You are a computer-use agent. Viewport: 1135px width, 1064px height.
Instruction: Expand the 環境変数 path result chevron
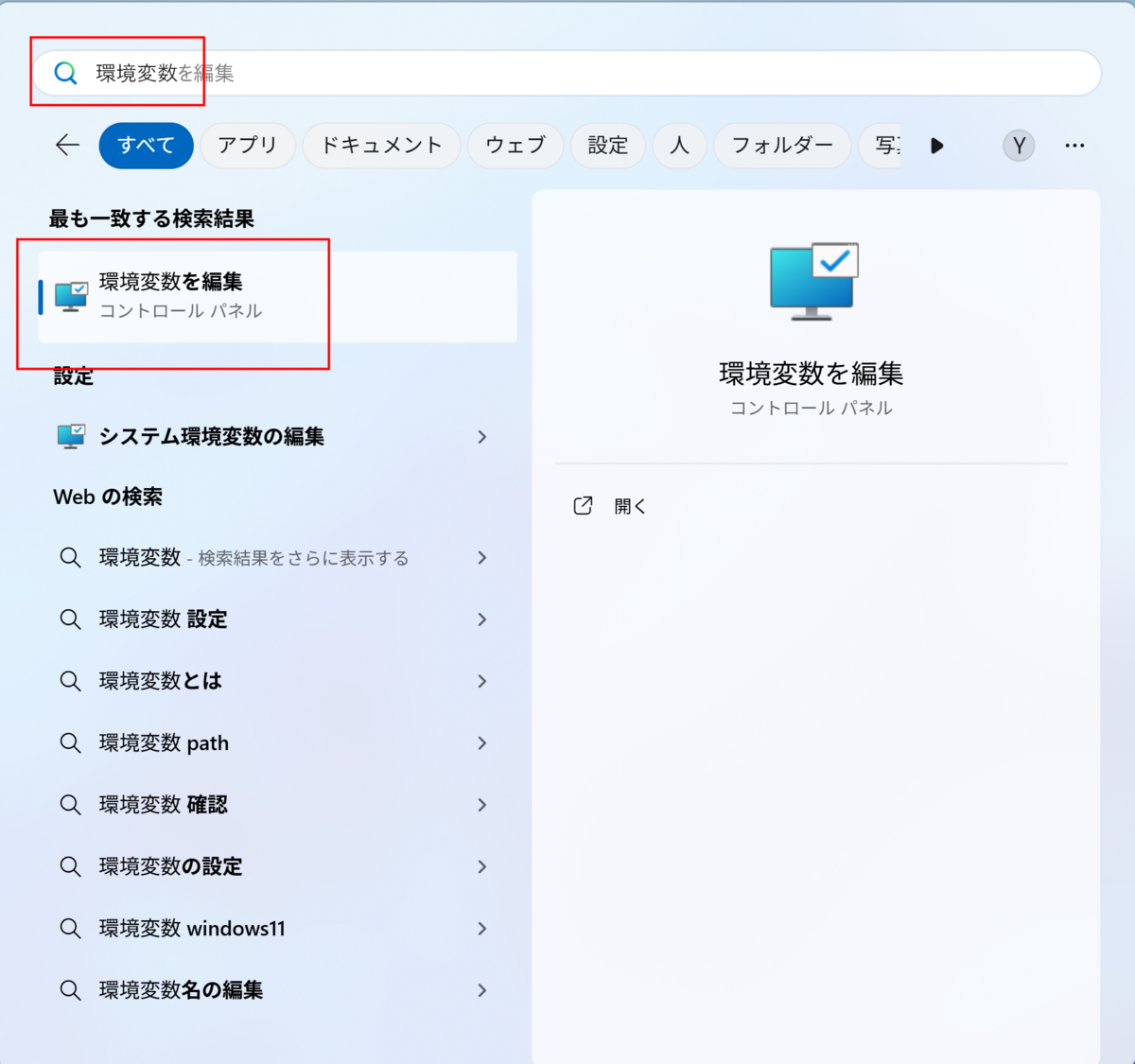tap(482, 743)
